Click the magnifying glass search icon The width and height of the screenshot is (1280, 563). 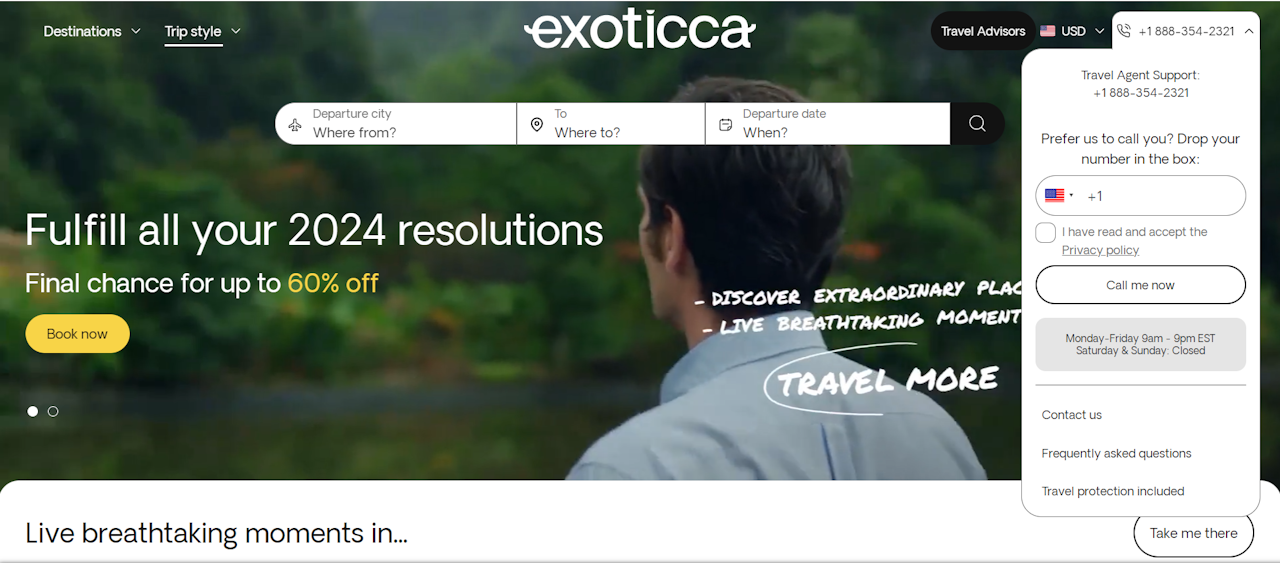click(x=977, y=123)
